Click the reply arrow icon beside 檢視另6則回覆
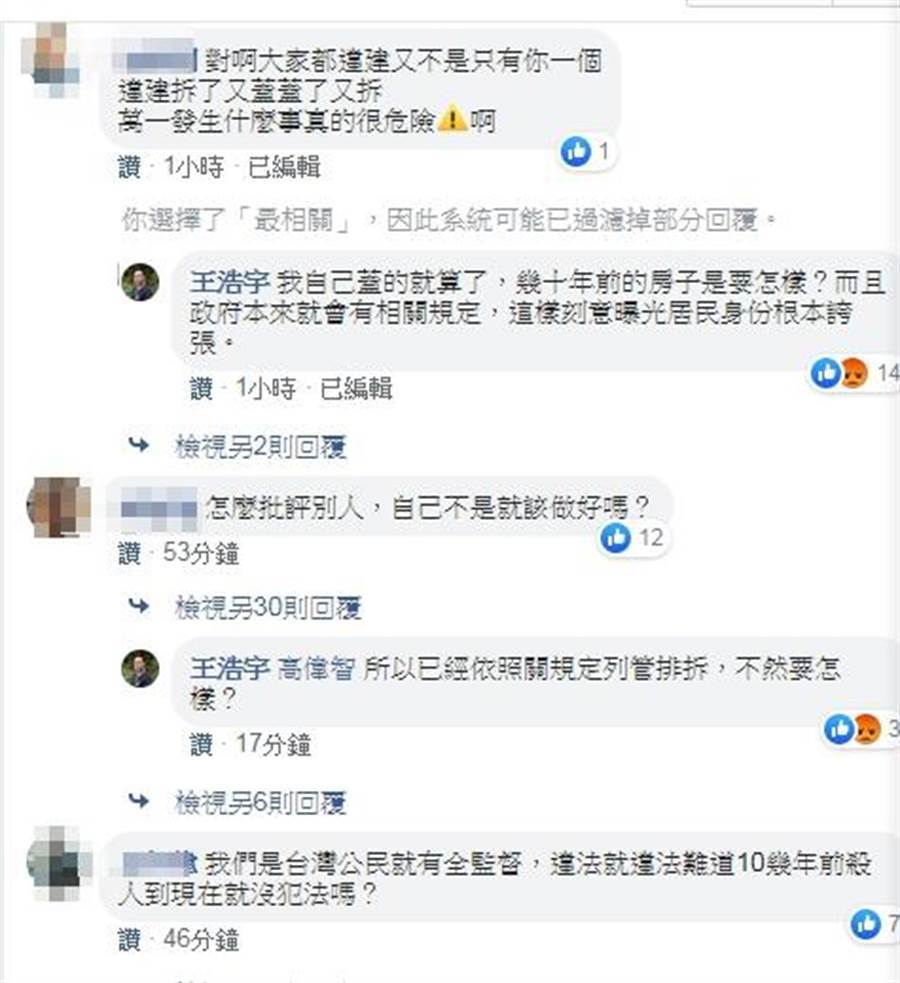The height and width of the screenshot is (983, 900). point(139,801)
